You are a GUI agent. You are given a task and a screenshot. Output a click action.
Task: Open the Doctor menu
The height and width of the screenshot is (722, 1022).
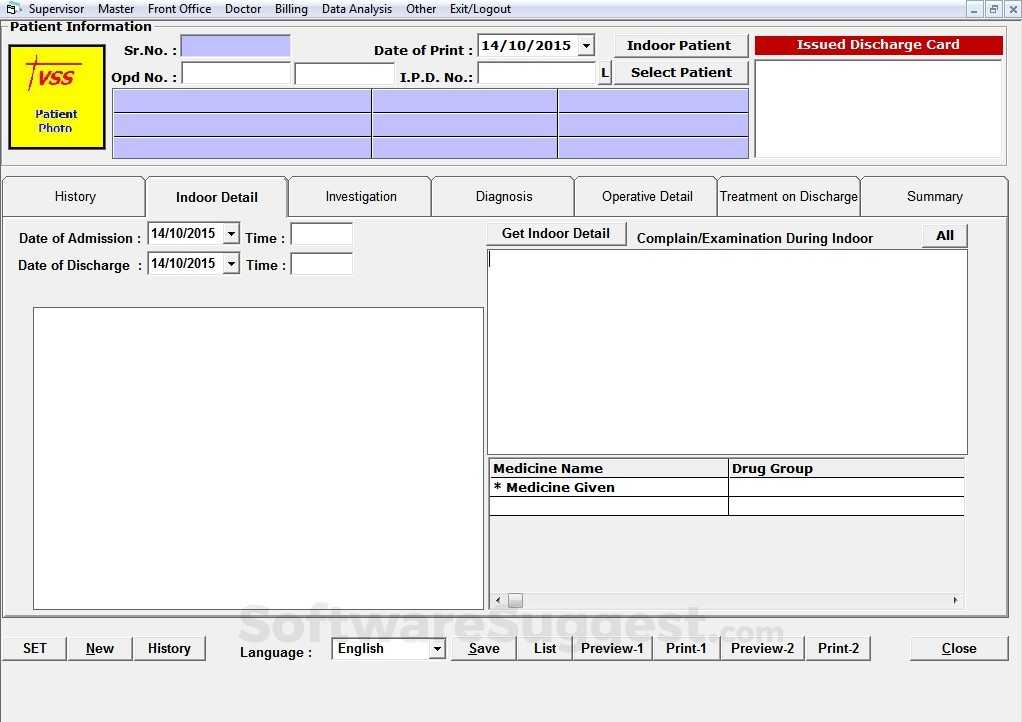(x=242, y=8)
